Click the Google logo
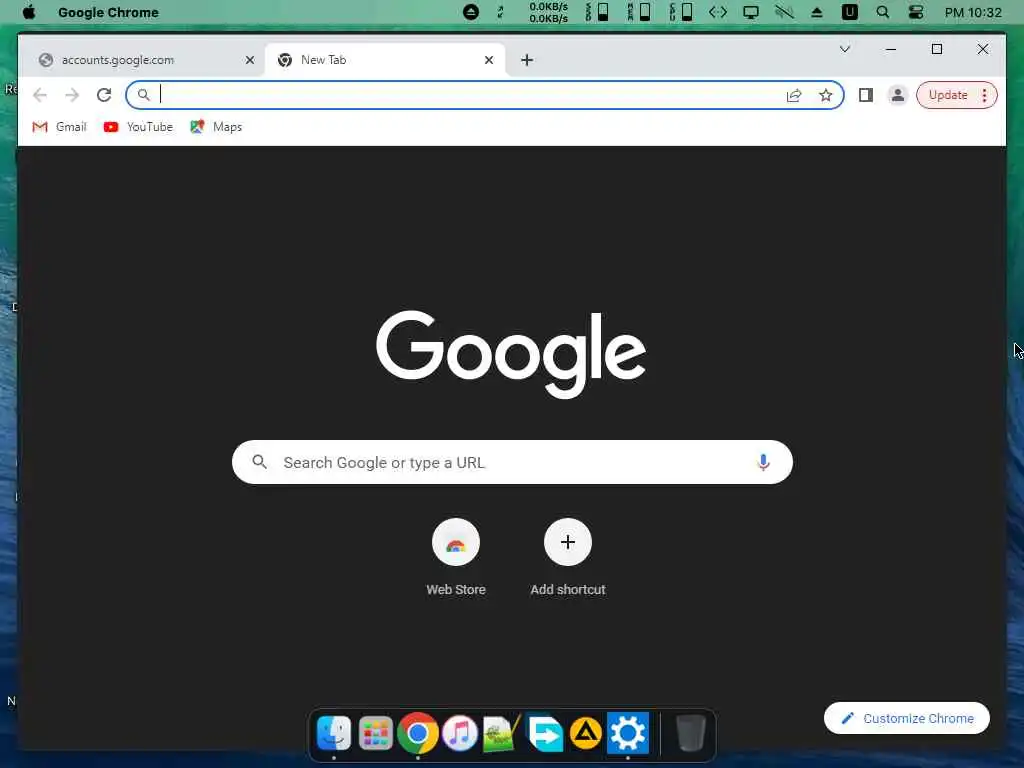This screenshot has height=768, width=1024. 511,353
